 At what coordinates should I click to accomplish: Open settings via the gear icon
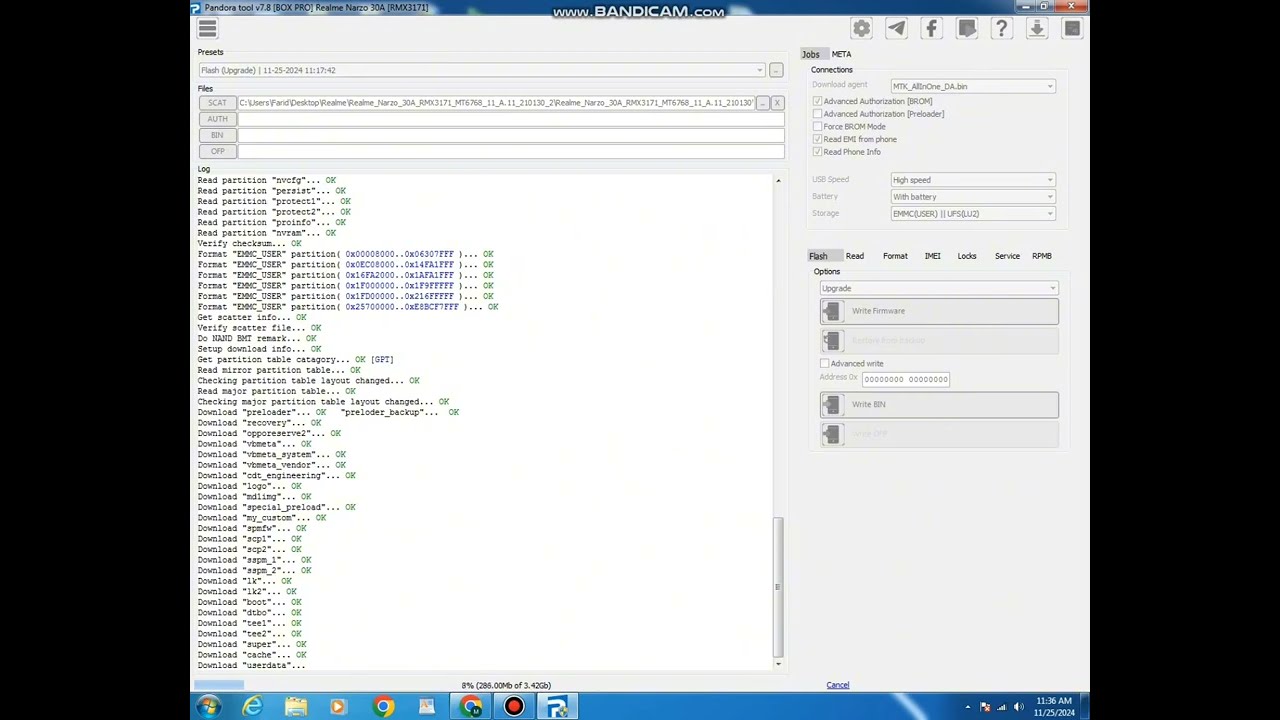point(862,29)
